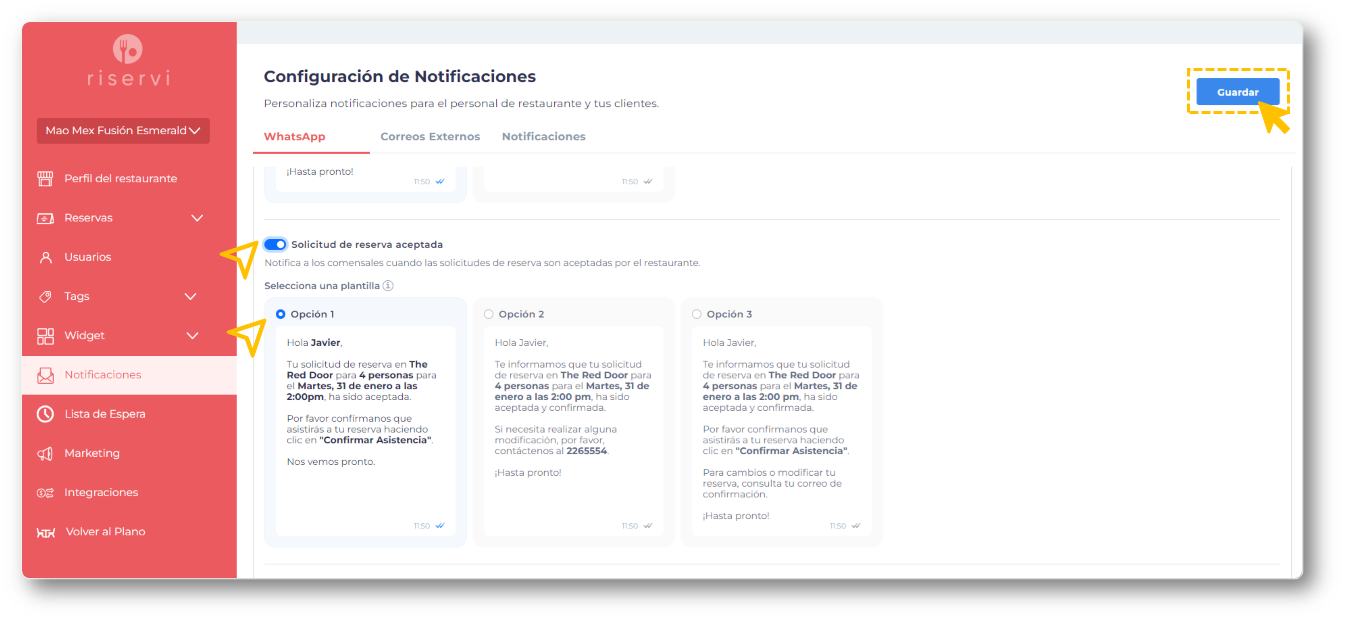The height and width of the screenshot is (621, 1345).
Task: Open the Mao Mex Fusión Esmerald restaurant dropdown
Action: click(x=123, y=131)
